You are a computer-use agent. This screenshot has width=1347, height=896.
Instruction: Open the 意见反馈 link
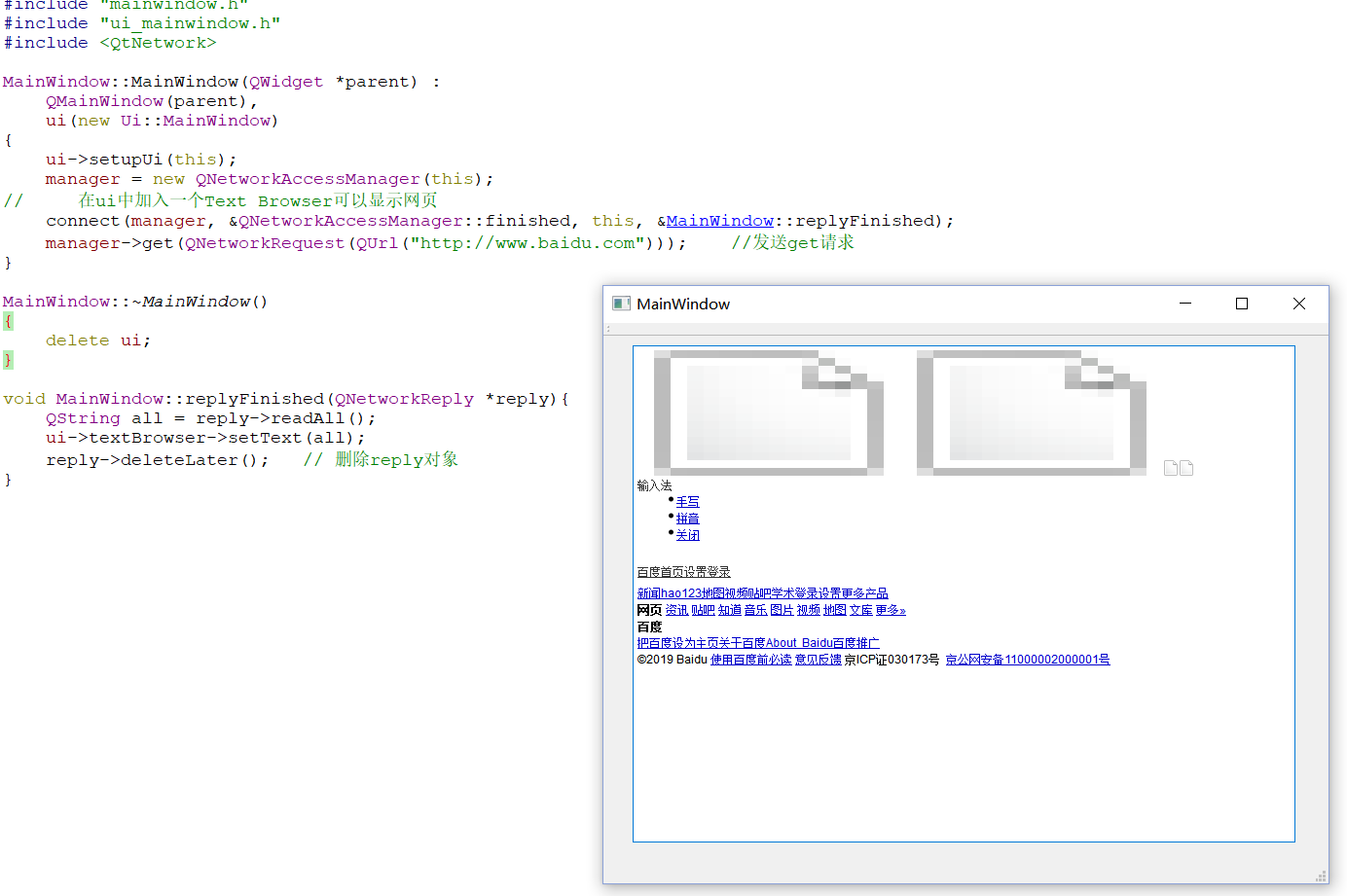(819, 660)
